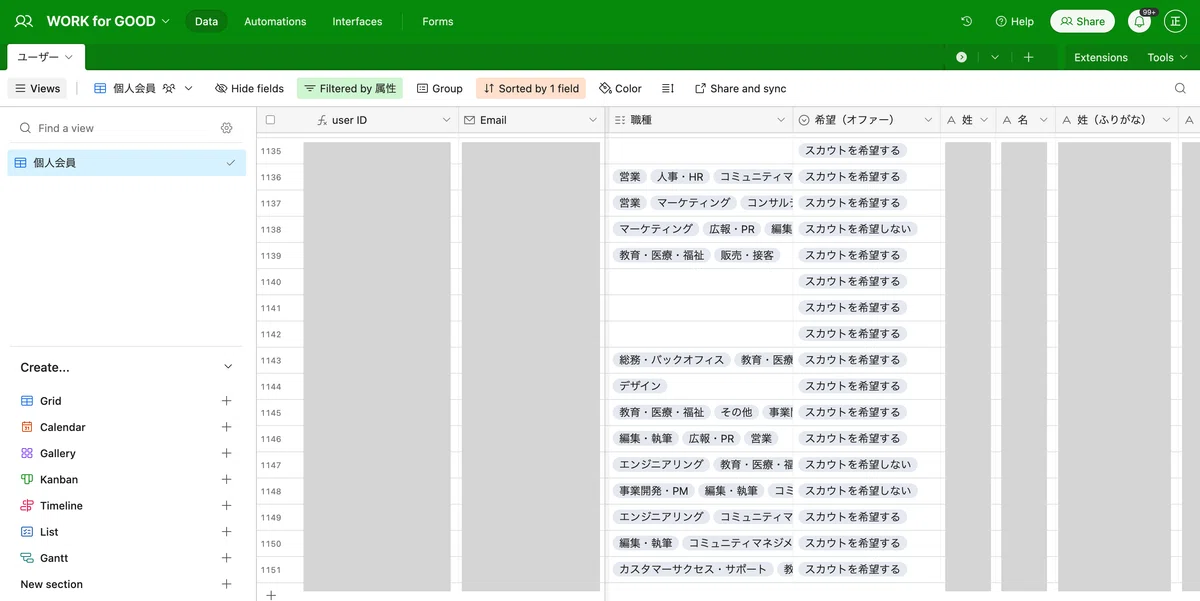Open the ユーザー table tab dropdown

[x=68, y=57]
